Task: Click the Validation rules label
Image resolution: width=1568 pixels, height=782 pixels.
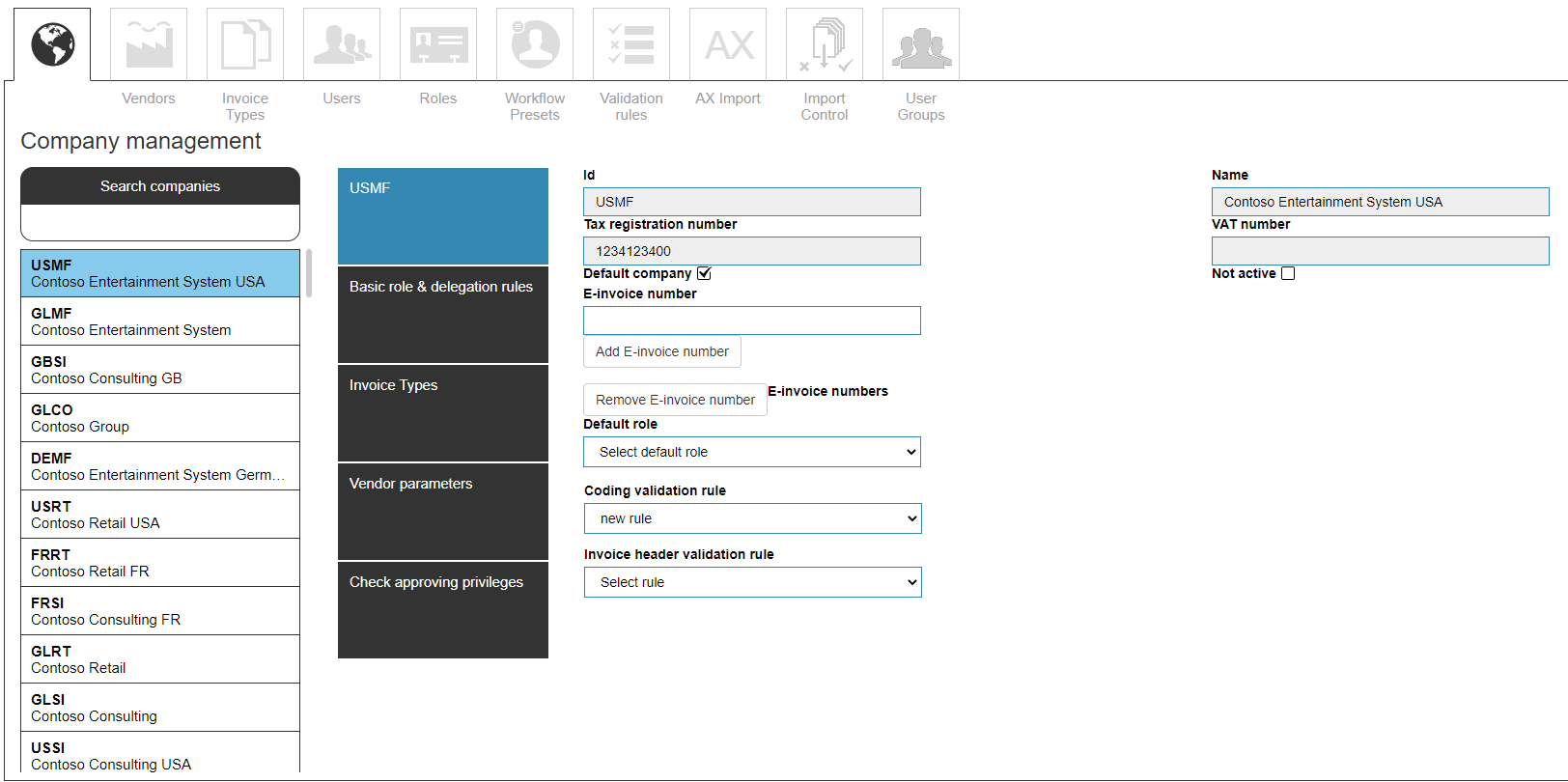Action: pyautogui.click(x=631, y=106)
